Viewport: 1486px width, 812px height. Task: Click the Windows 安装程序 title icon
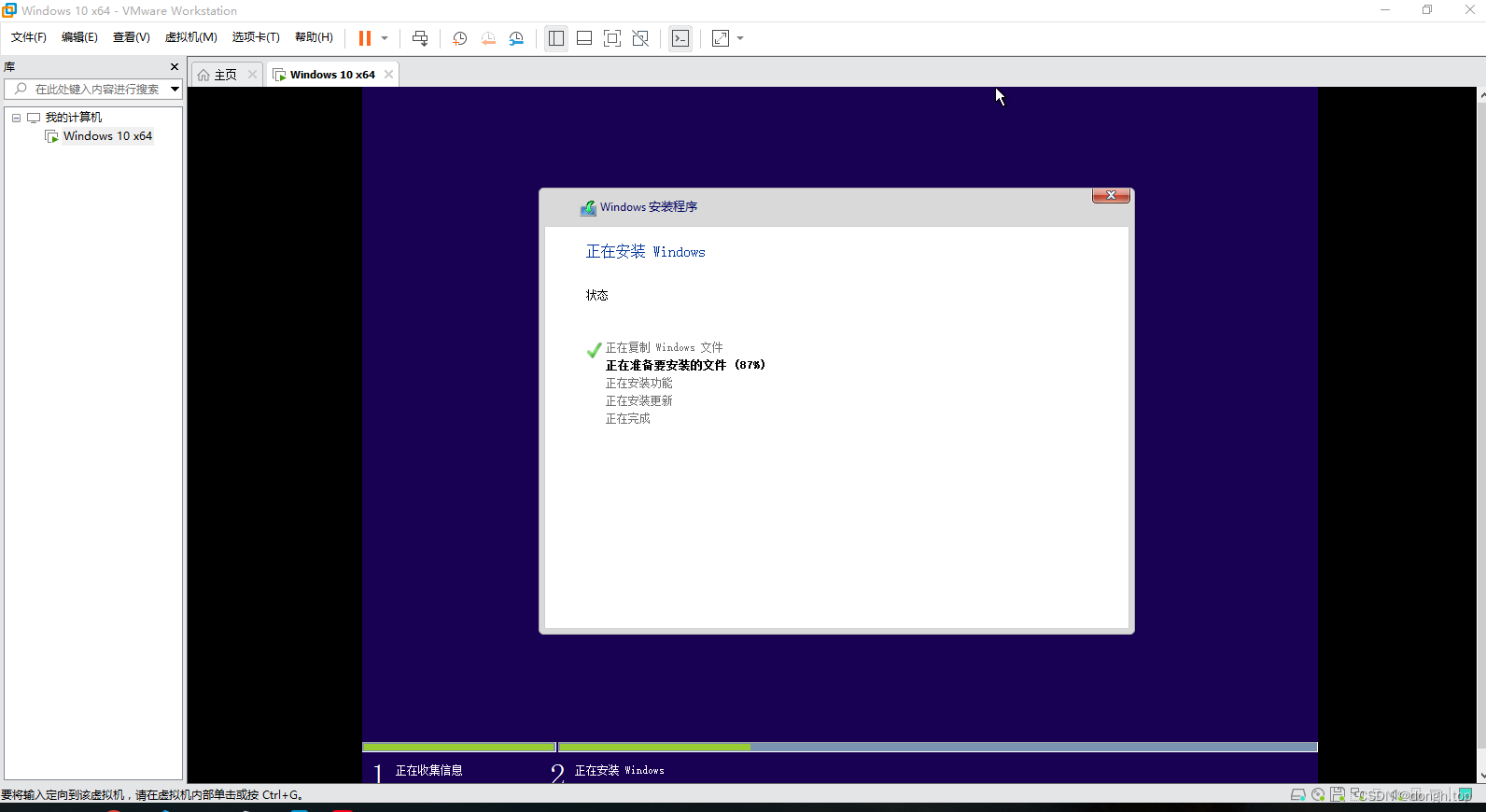coord(588,208)
